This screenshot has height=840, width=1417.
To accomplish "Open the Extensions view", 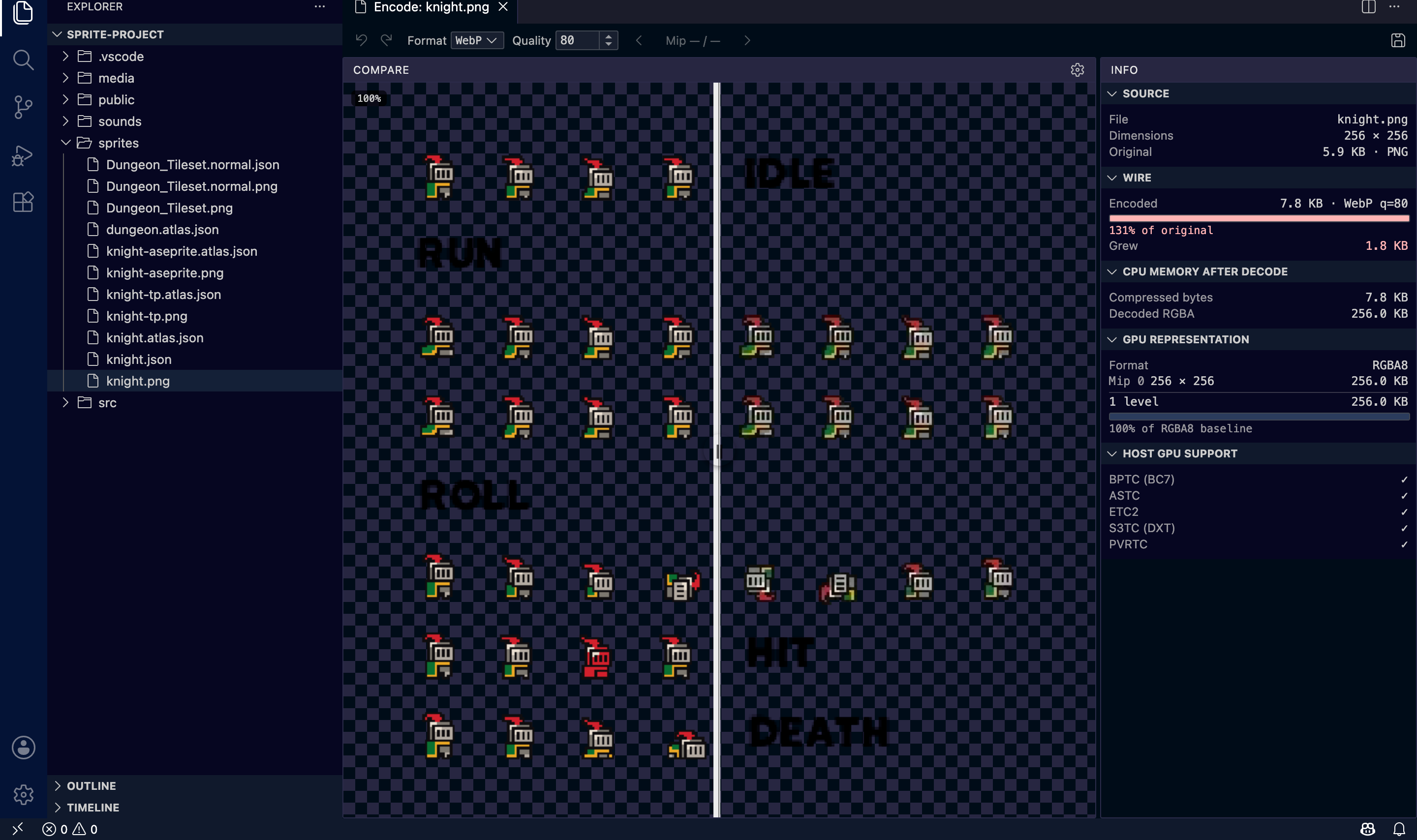I will (x=23, y=202).
